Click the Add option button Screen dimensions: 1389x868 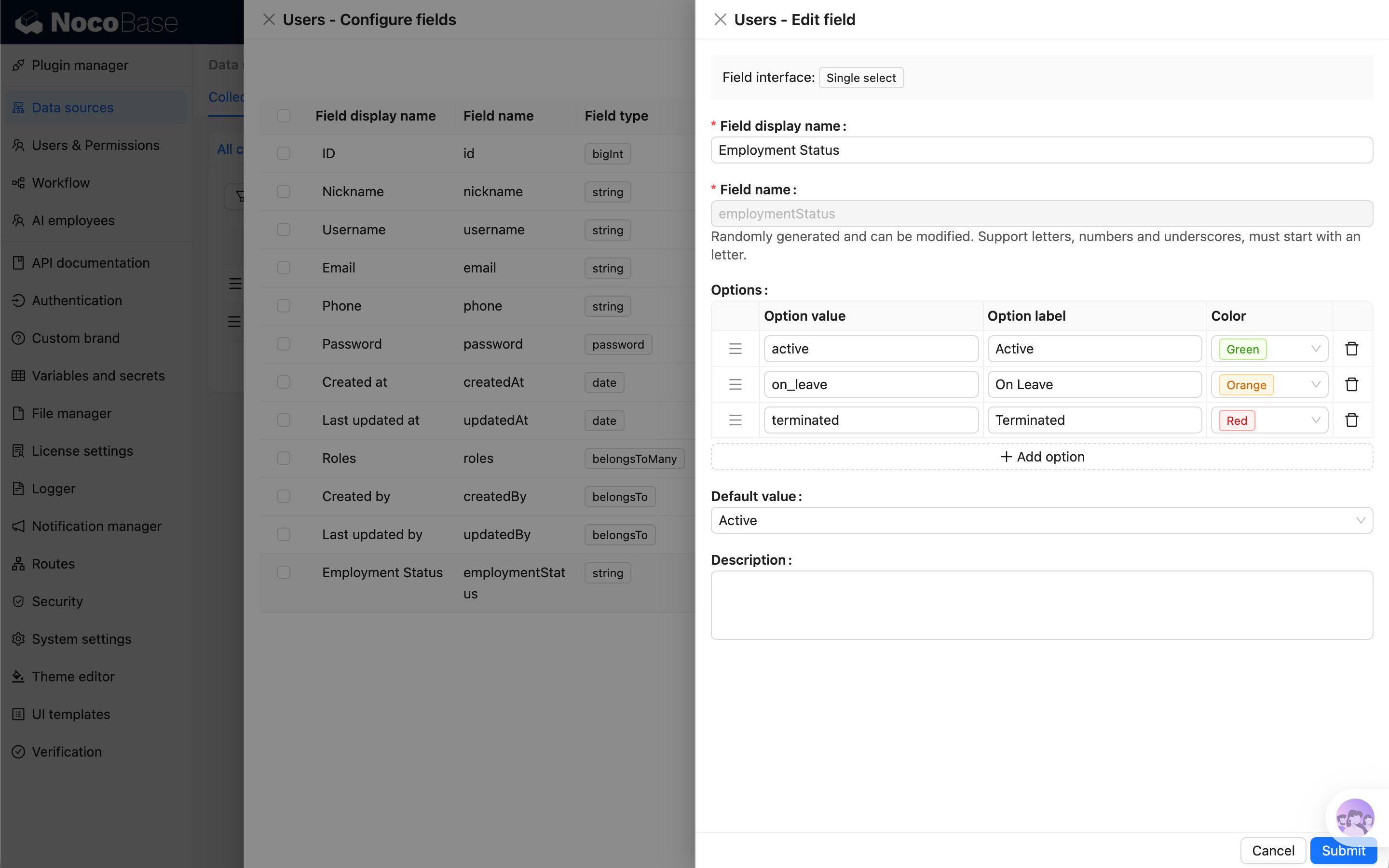1041,456
